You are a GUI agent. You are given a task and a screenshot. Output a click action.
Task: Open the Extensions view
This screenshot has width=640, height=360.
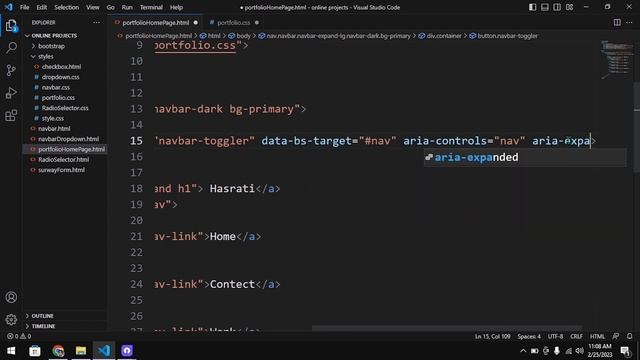coord(11,116)
